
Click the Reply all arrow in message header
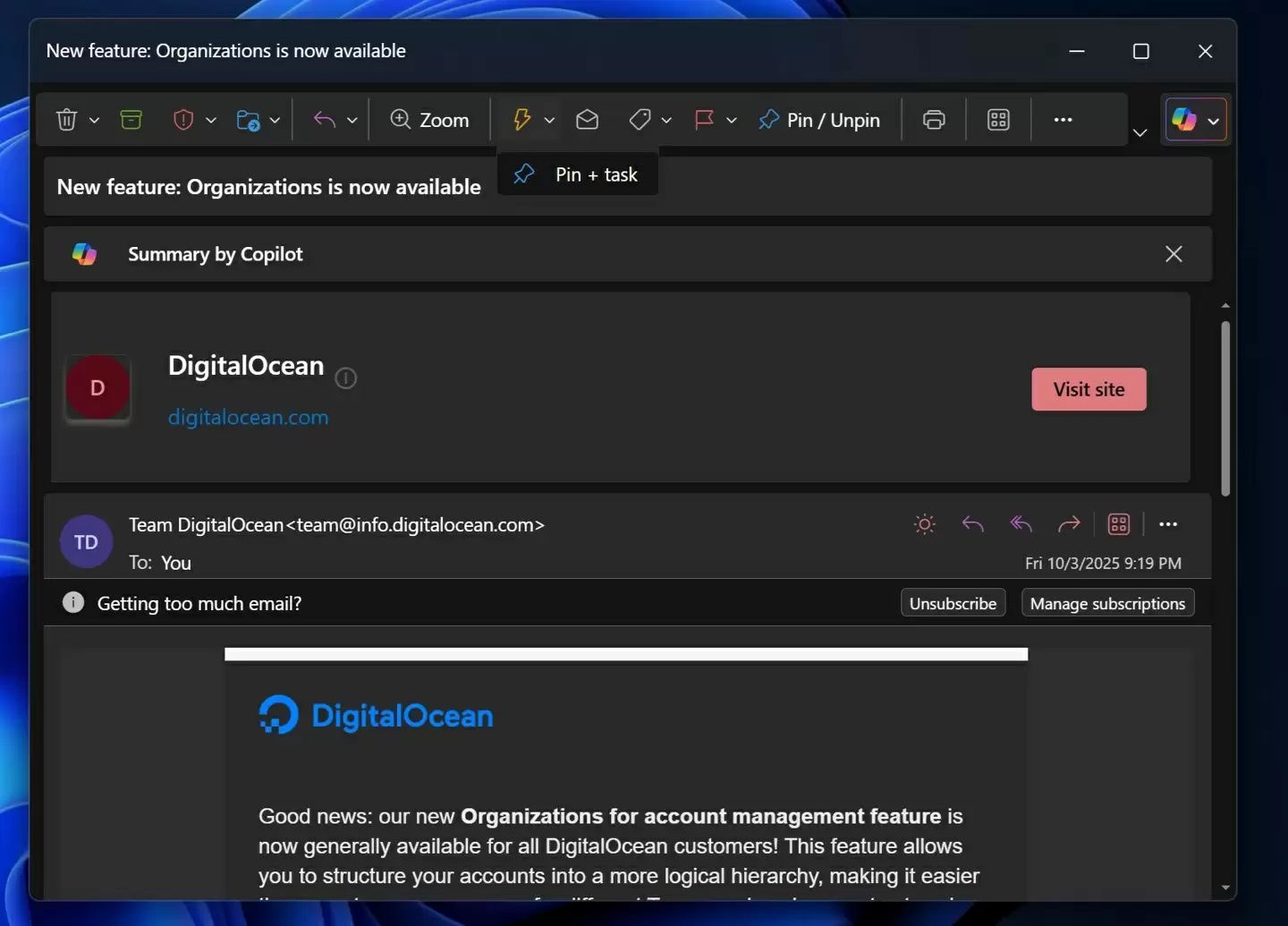(x=1021, y=524)
